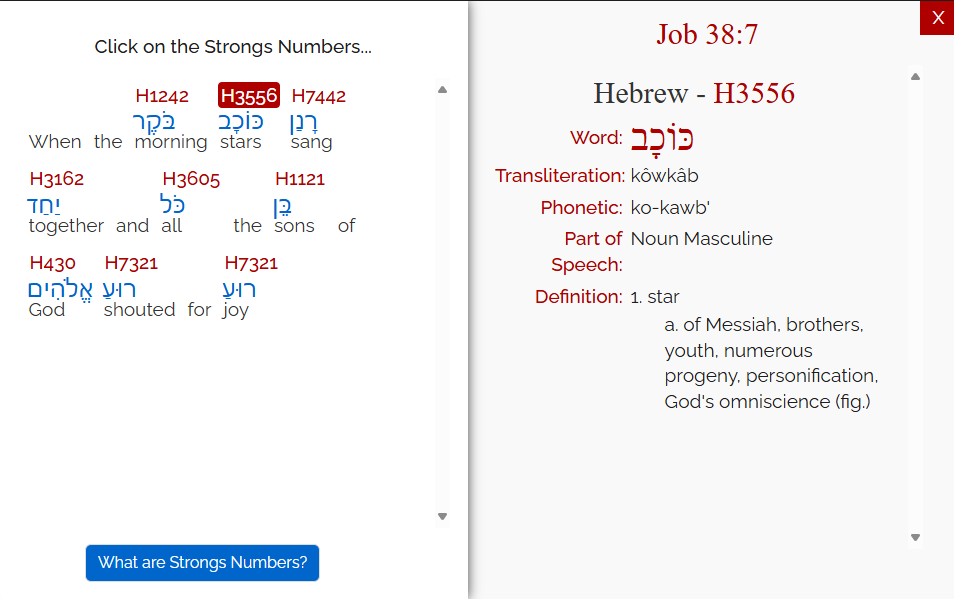Click the Hebrew word above 'together'
The width and height of the screenshot is (954, 599).
coord(45,205)
